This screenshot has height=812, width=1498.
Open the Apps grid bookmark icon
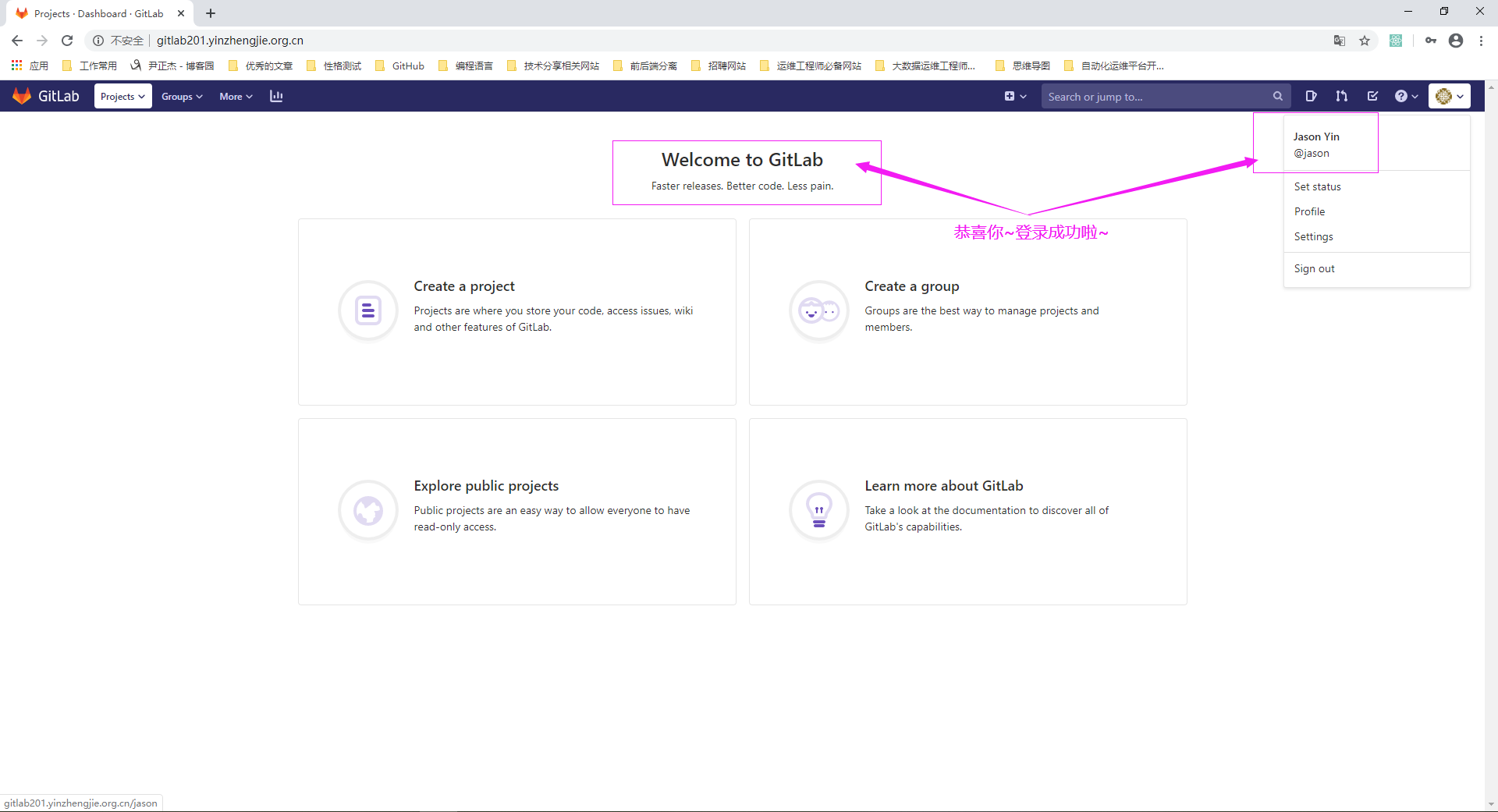[16, 66]
